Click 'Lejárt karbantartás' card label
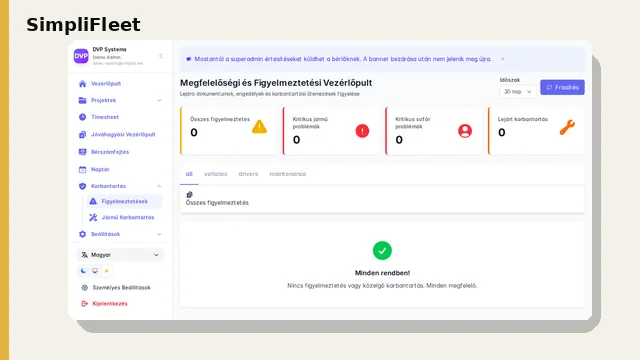Viewport: 640px width, 360px height. coord(523,119)
